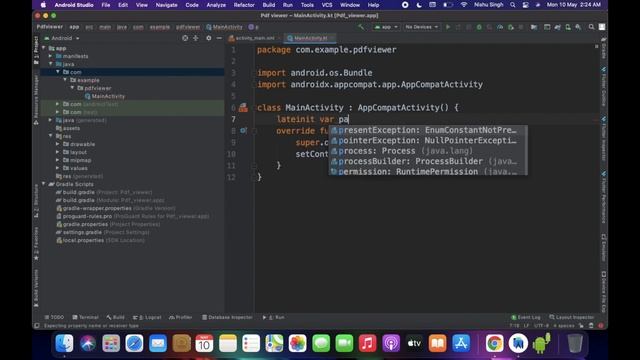Open the Event Log
The width and height of the screenshot is (640, 360).
pos(526,317)
